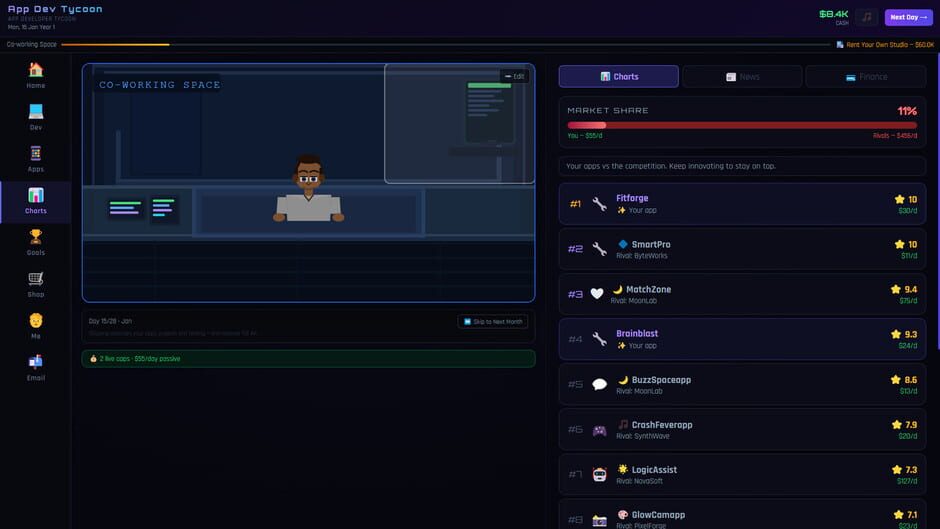Image resolution: width=940 pixels, height=529 pixels.
Task: Click the monitor thumbnail in the room preview
Action: (489, 114)
